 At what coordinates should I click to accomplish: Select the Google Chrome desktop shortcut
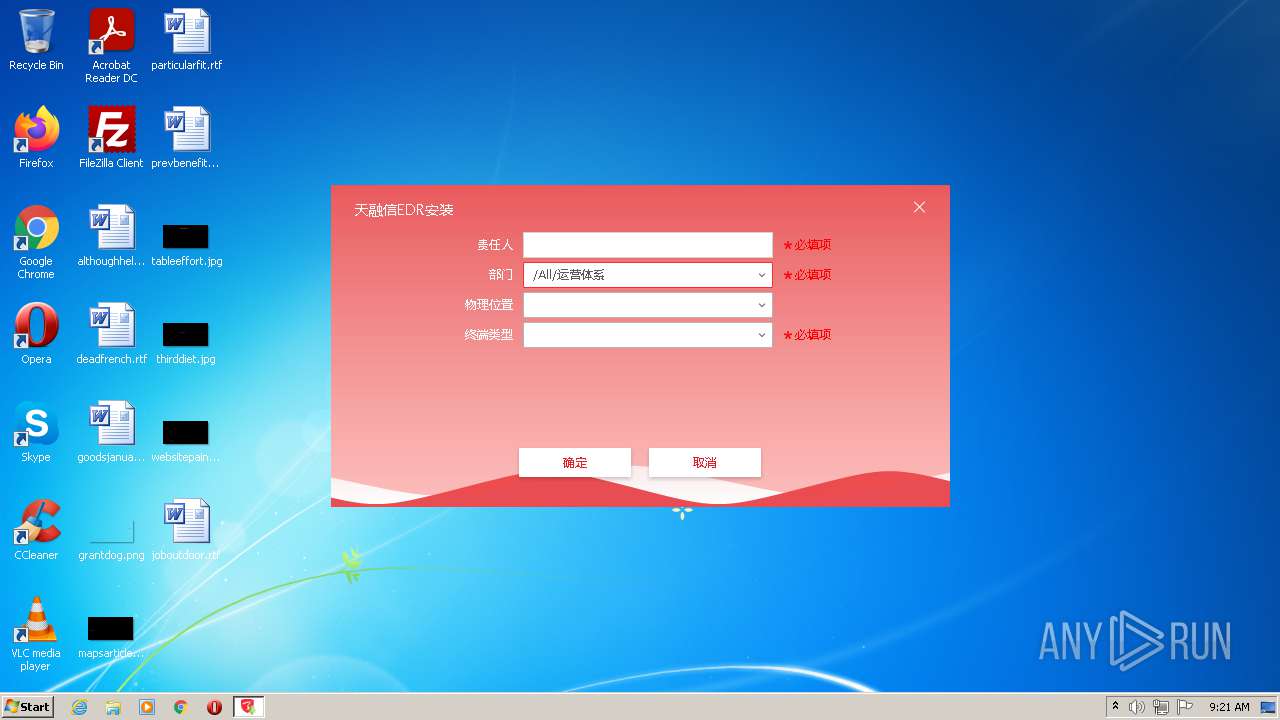pyautogui.click(x=36, y=242)
